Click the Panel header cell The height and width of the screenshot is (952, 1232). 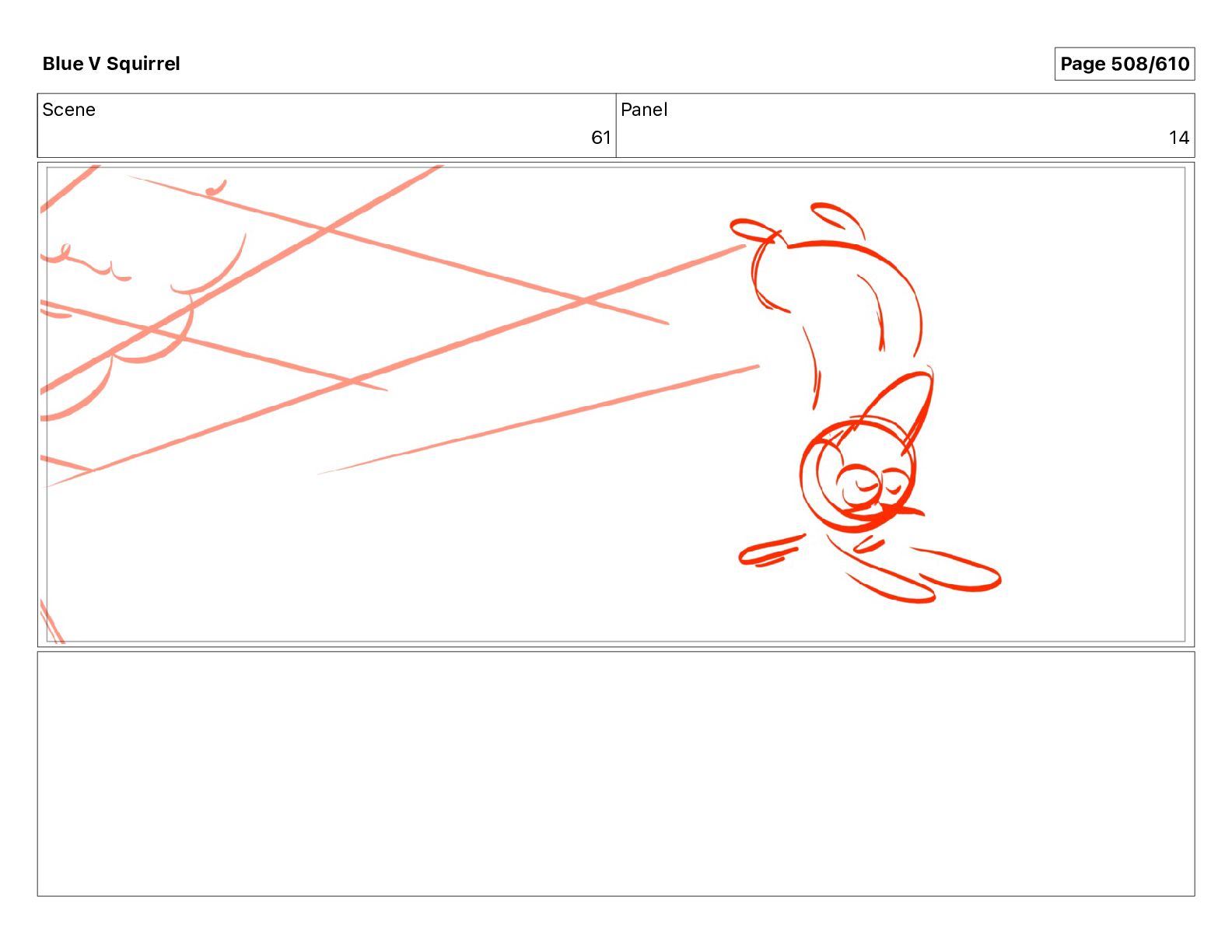(905, 125)
